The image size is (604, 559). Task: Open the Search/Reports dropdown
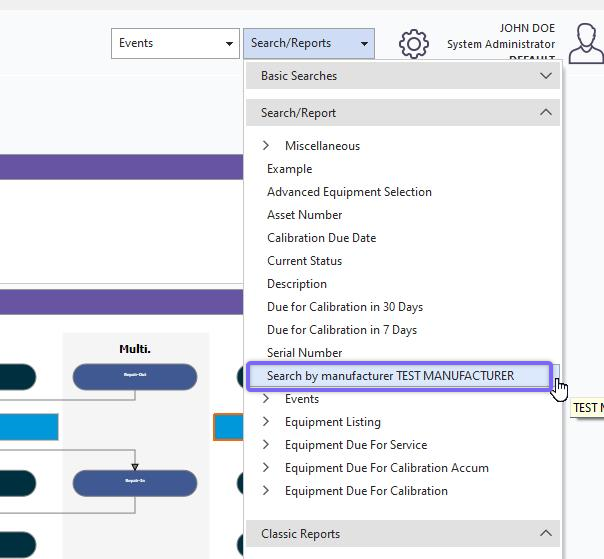pos(308,43)
